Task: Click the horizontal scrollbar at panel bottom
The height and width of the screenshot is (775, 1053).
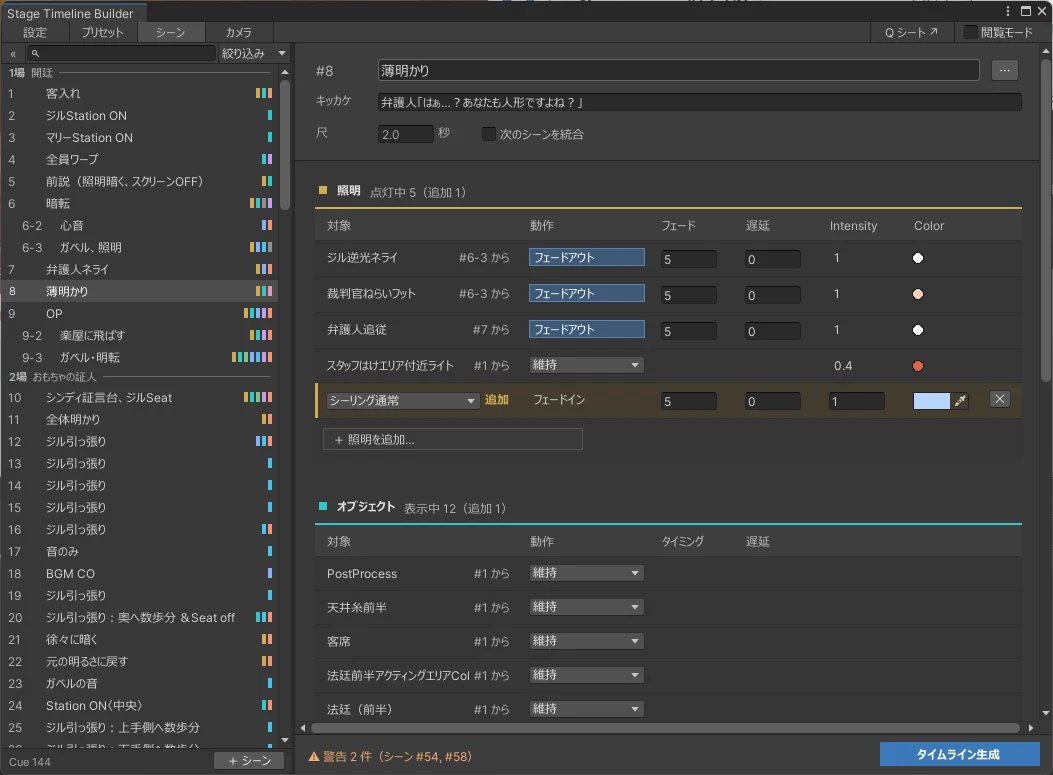Action: 665,728
